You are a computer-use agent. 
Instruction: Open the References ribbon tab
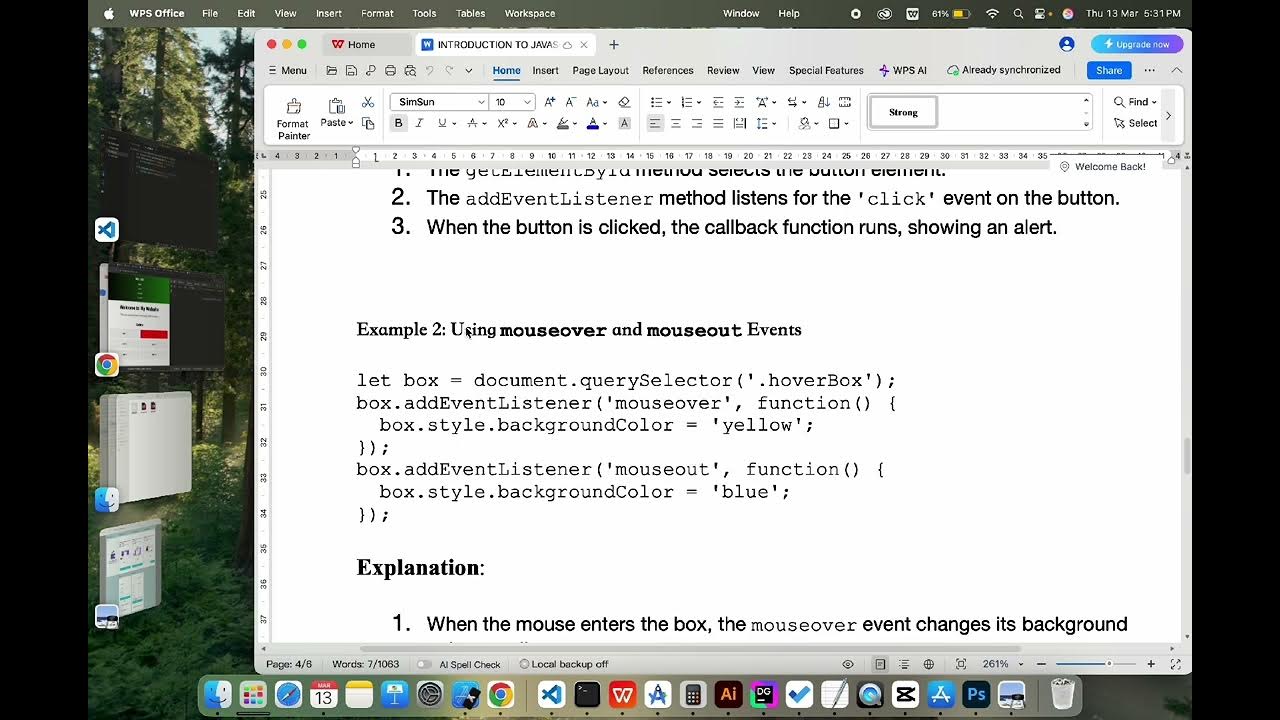click(668, 71)
